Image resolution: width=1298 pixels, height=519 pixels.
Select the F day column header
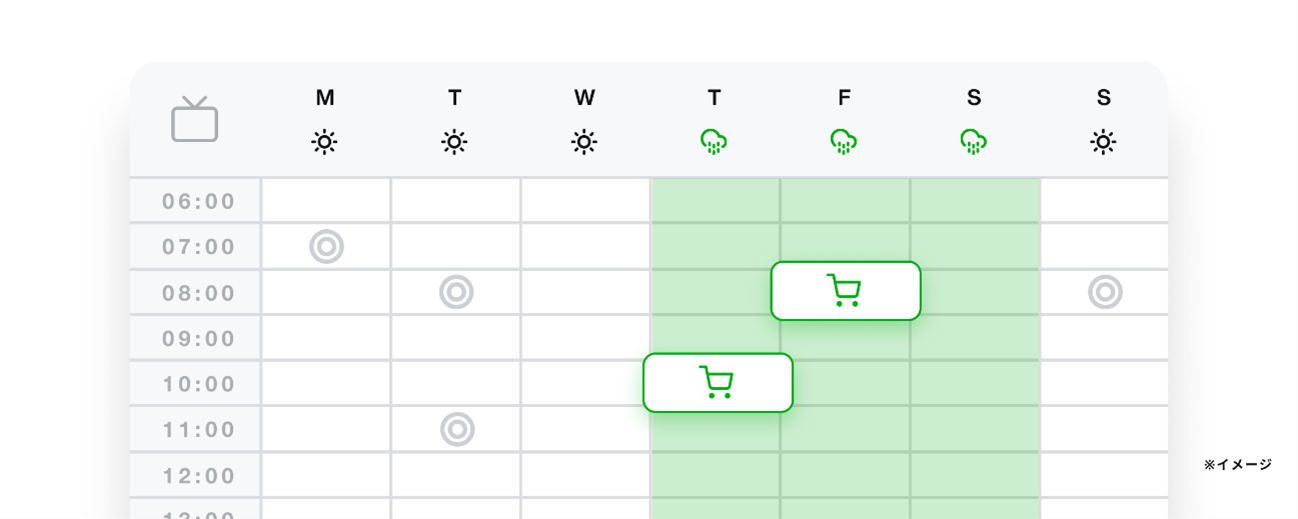tap(844, 98)
